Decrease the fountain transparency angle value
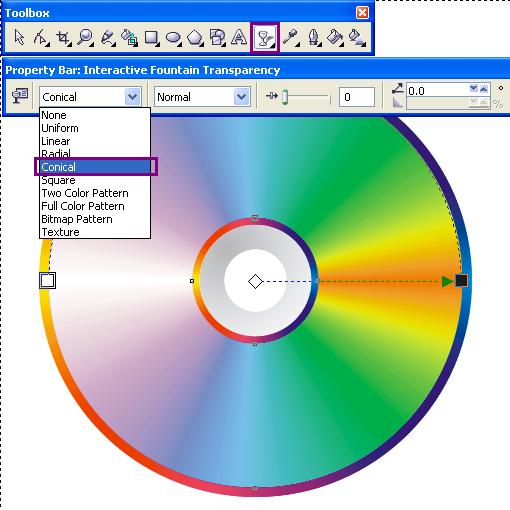This screenshot has width=510, height=510. 474,88
